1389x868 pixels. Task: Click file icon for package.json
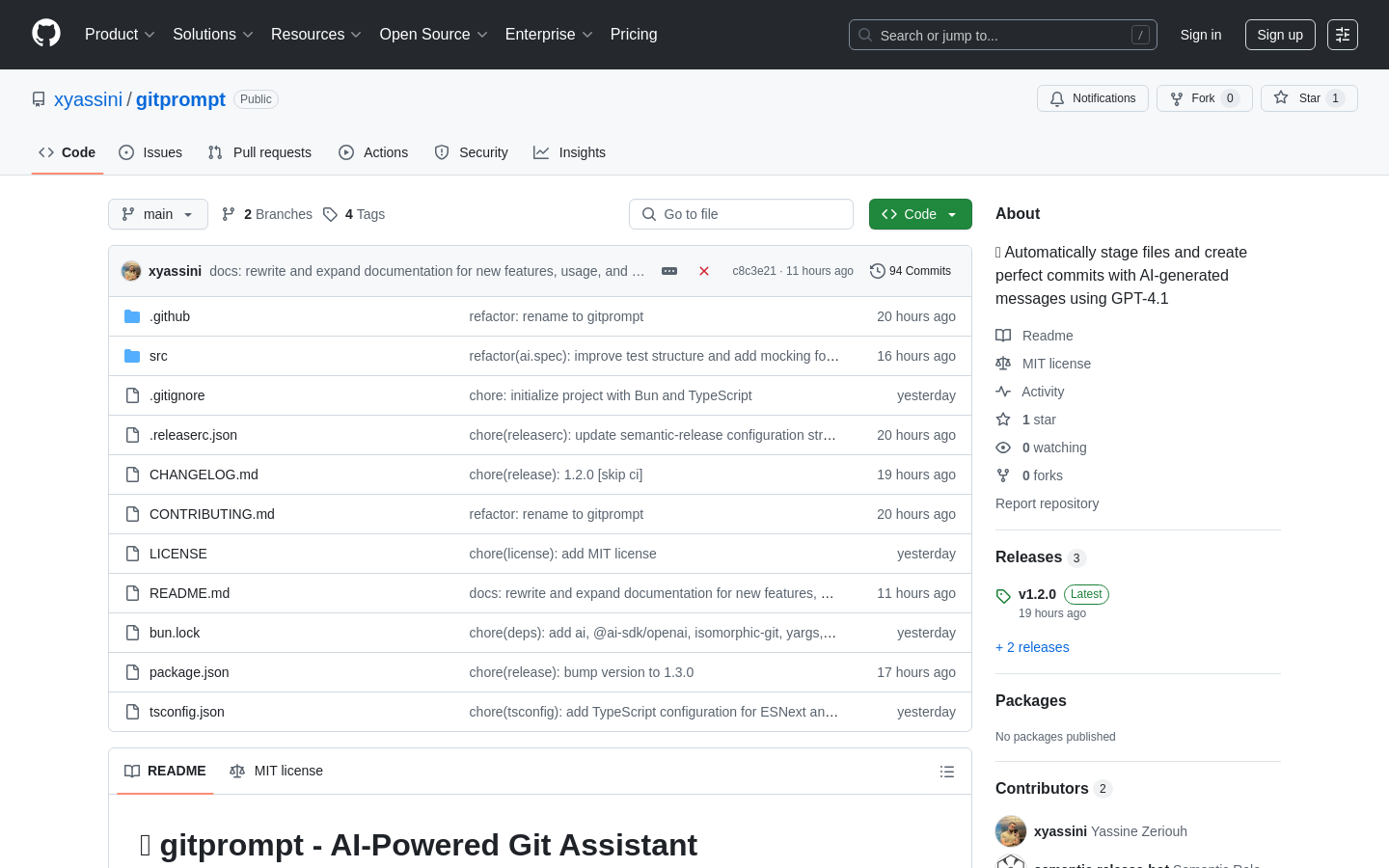132,672
